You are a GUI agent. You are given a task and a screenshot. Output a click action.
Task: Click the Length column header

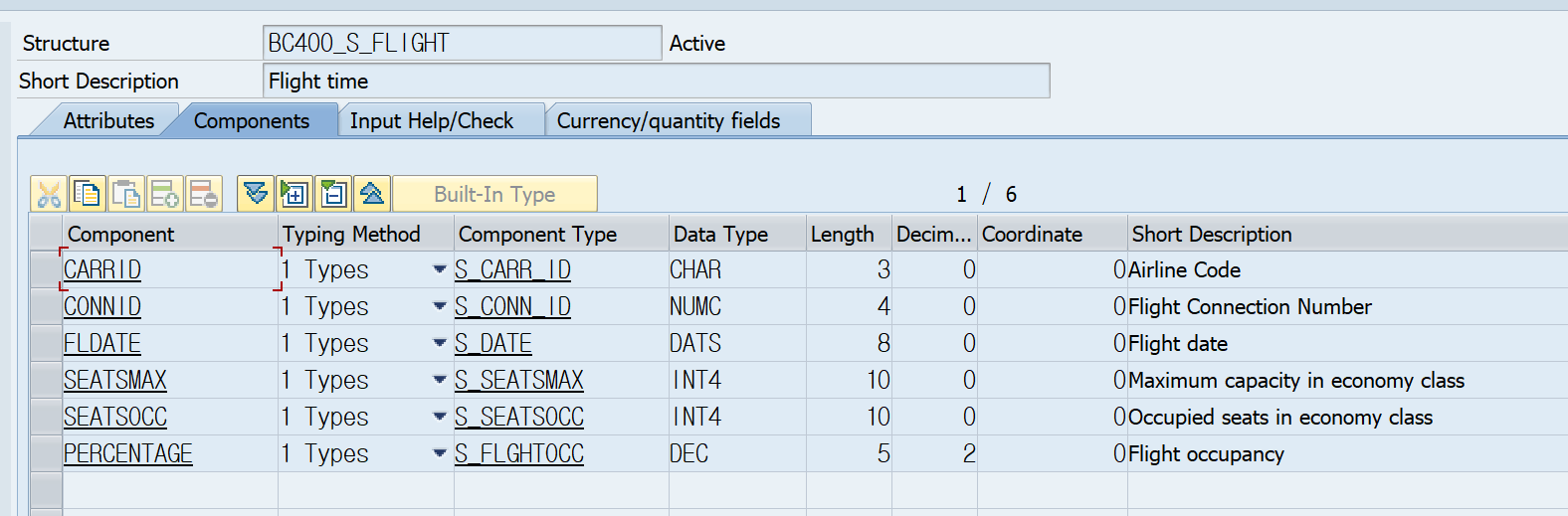coord(849,234)
